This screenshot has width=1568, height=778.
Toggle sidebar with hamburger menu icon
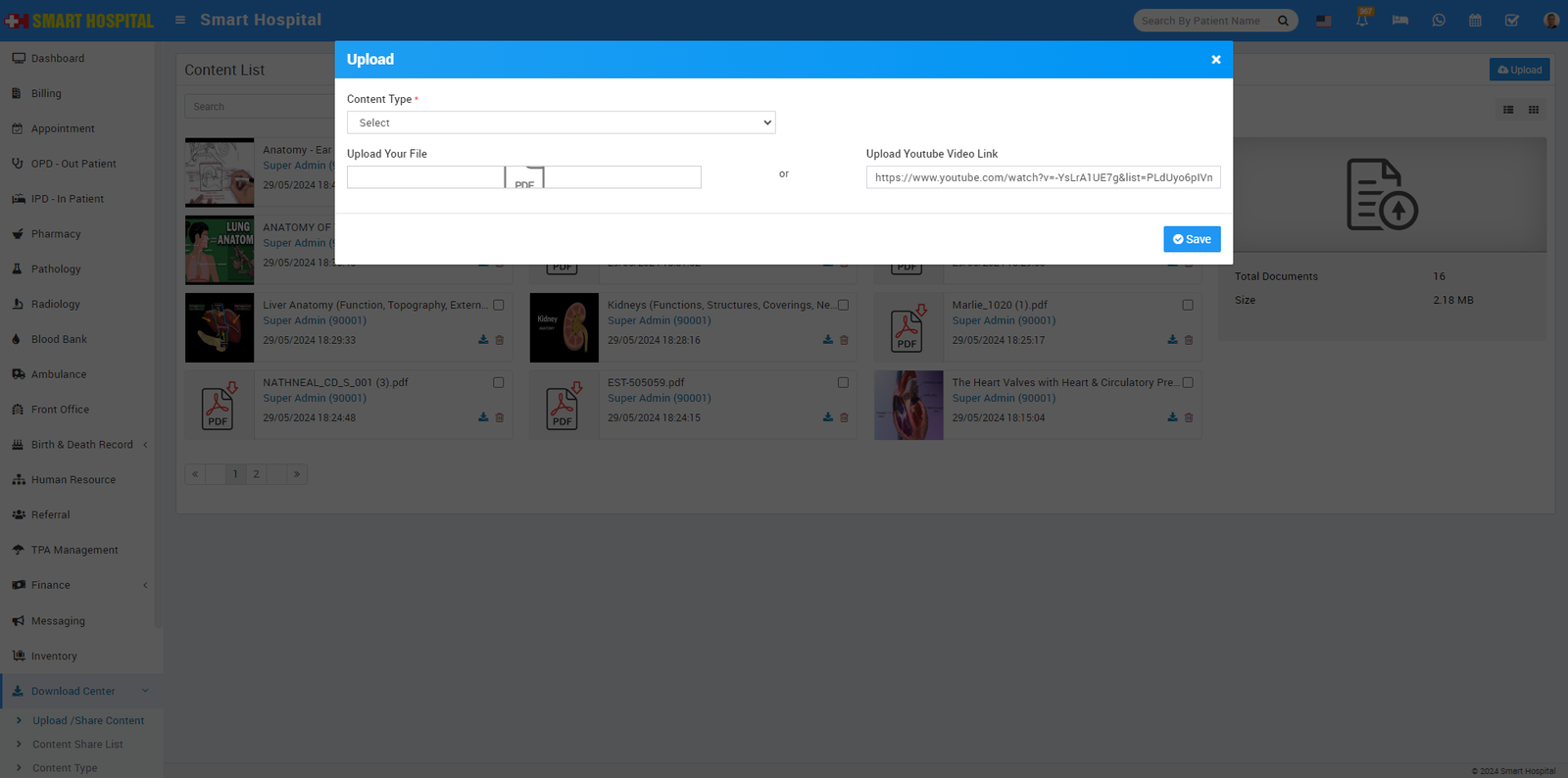tap(180, 20)
